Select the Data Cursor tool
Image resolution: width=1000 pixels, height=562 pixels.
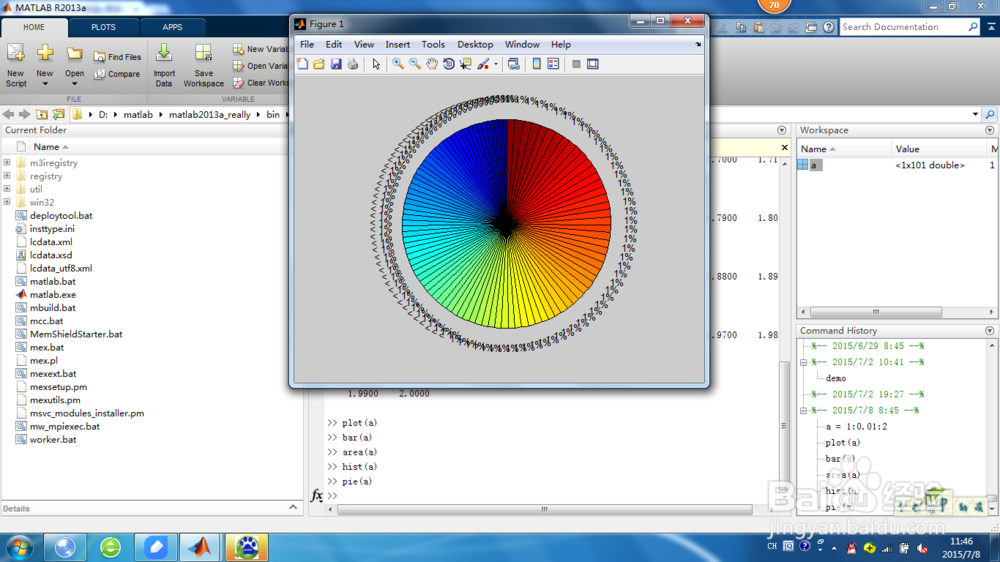466,64
